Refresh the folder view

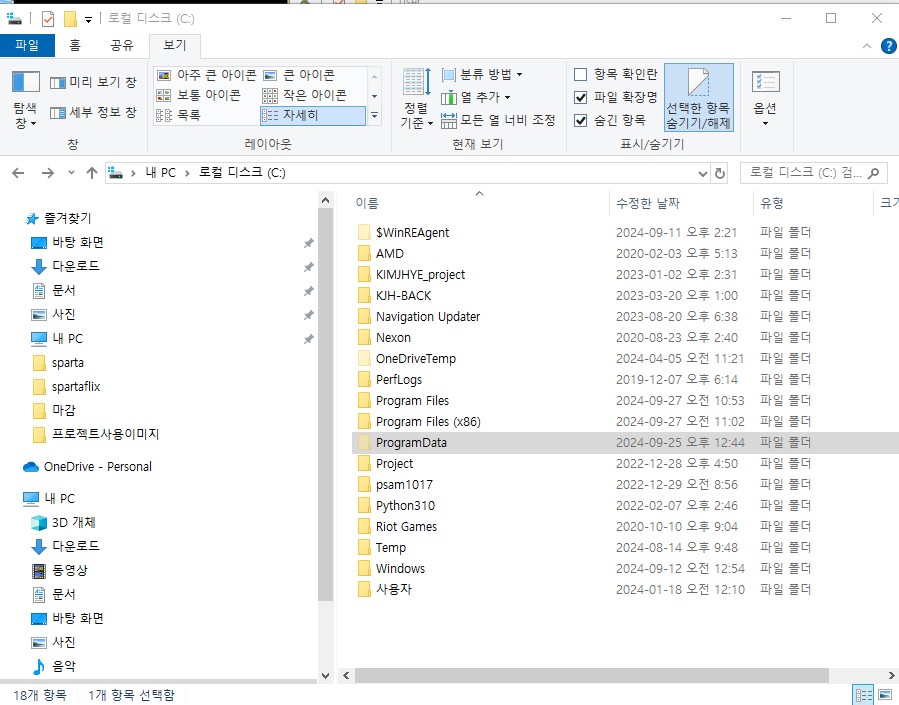click(720, 173)
